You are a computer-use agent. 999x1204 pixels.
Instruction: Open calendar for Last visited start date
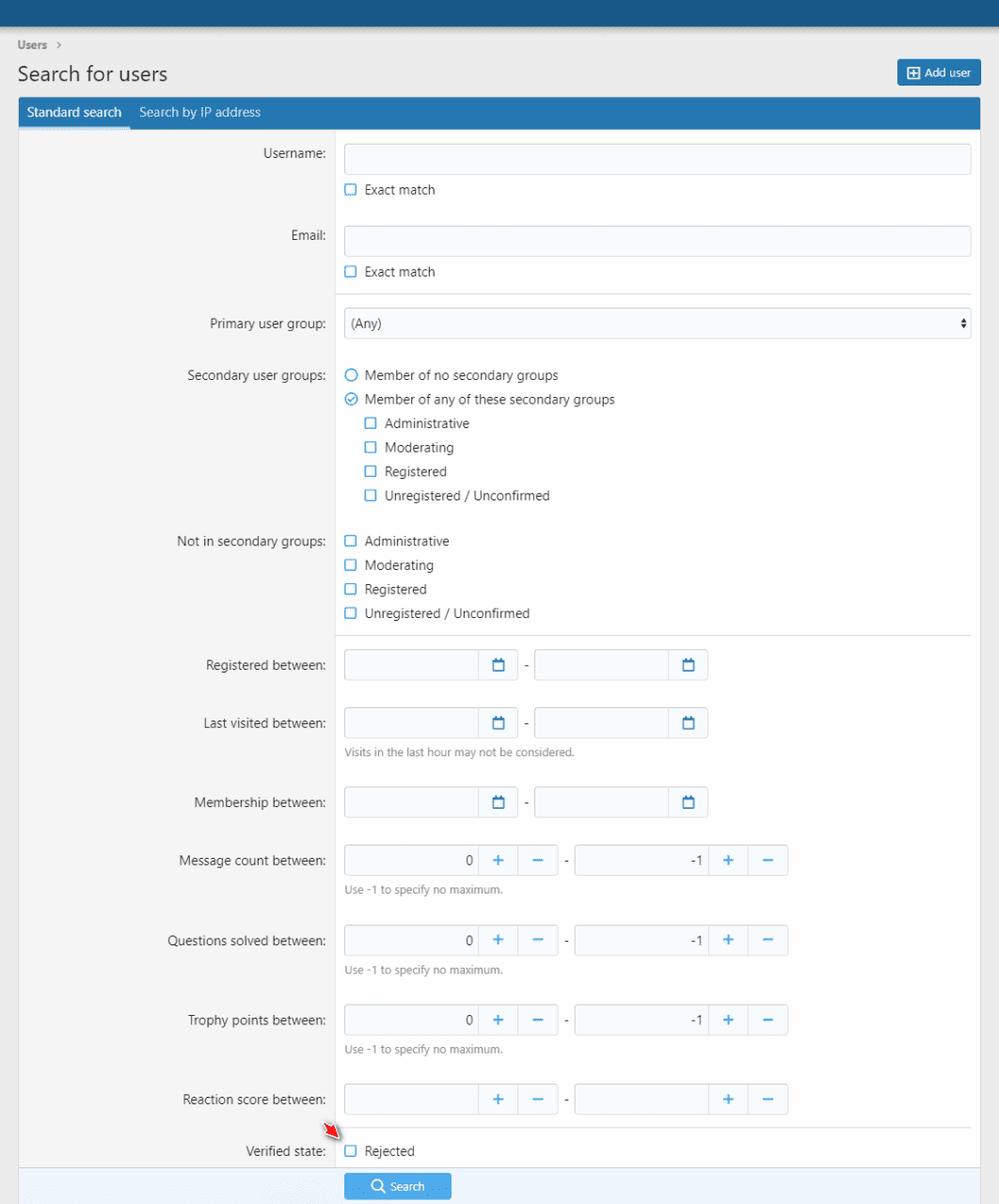(499, 723)
